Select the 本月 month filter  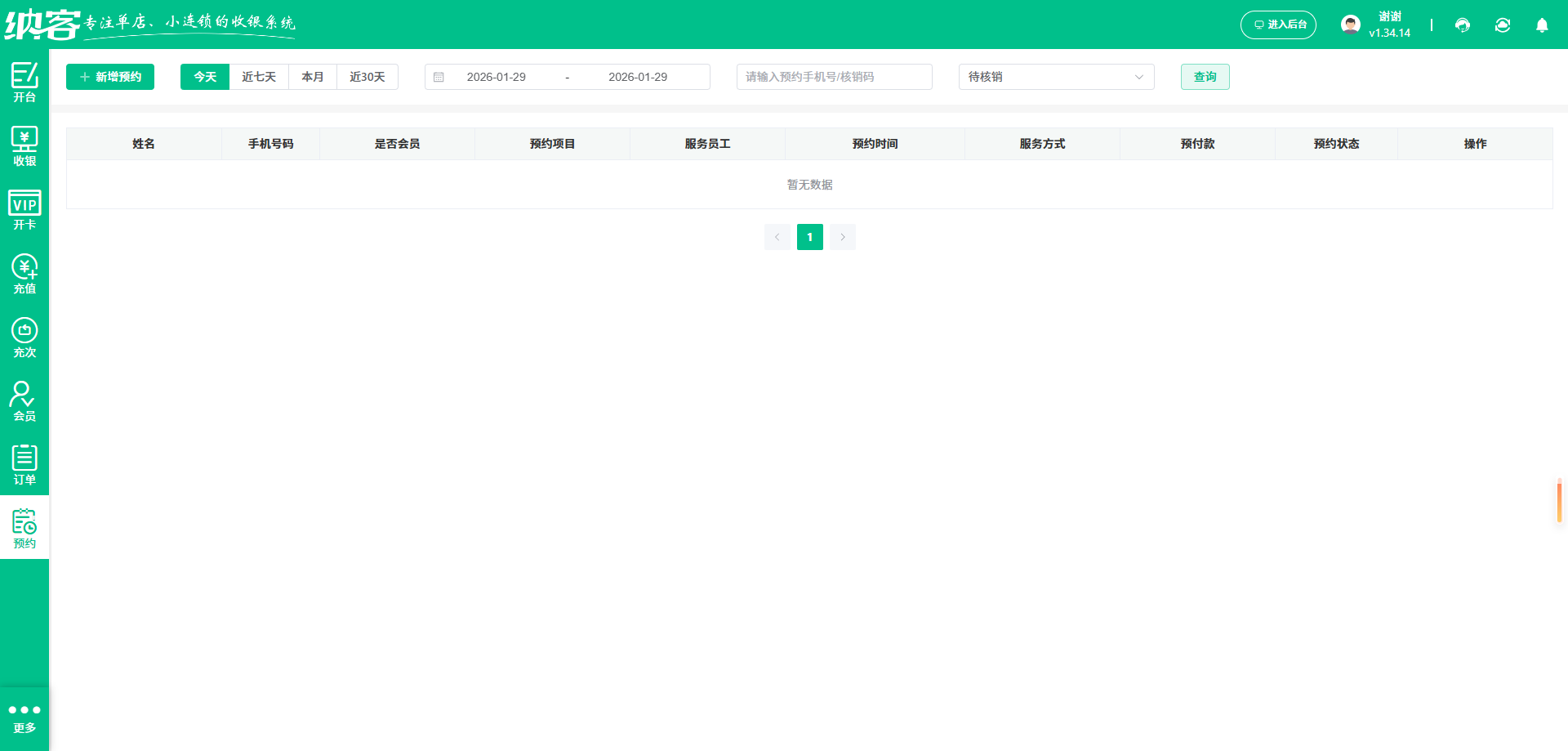pos(313,76)
